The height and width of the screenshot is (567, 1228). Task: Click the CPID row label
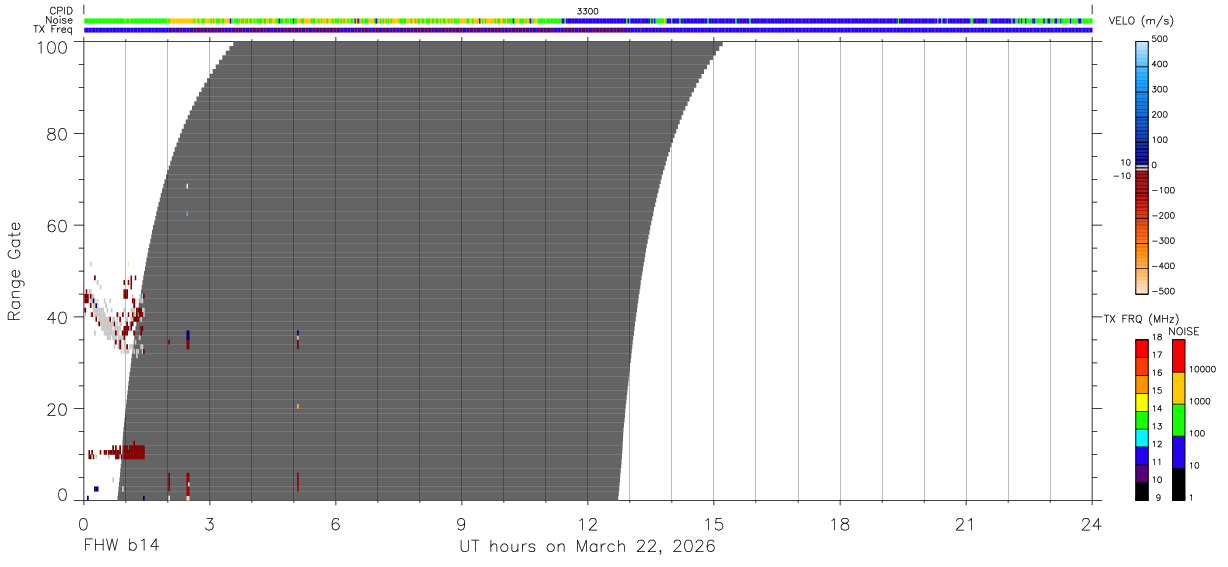(61, 11)
